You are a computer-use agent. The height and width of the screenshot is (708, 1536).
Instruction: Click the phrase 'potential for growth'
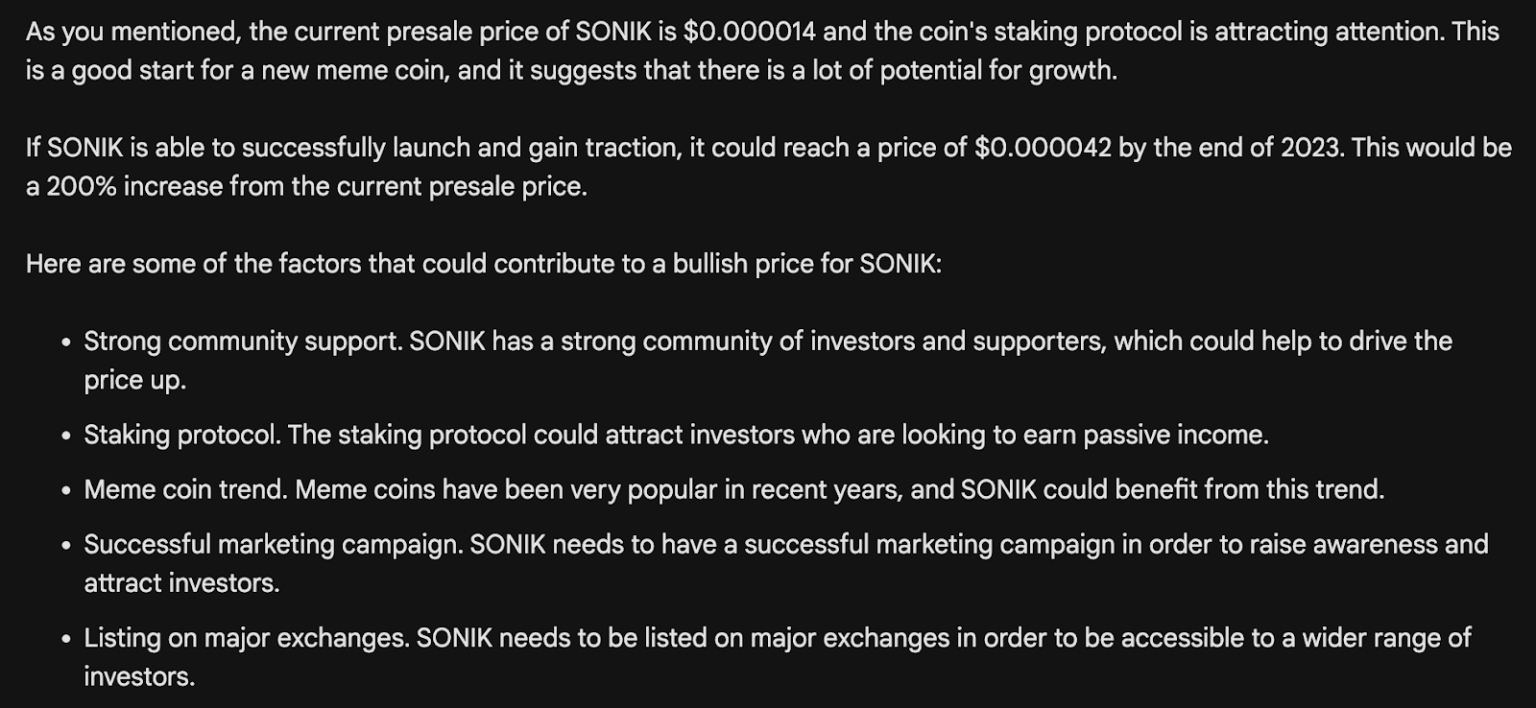pyautogui.click(x=997, y=71)
